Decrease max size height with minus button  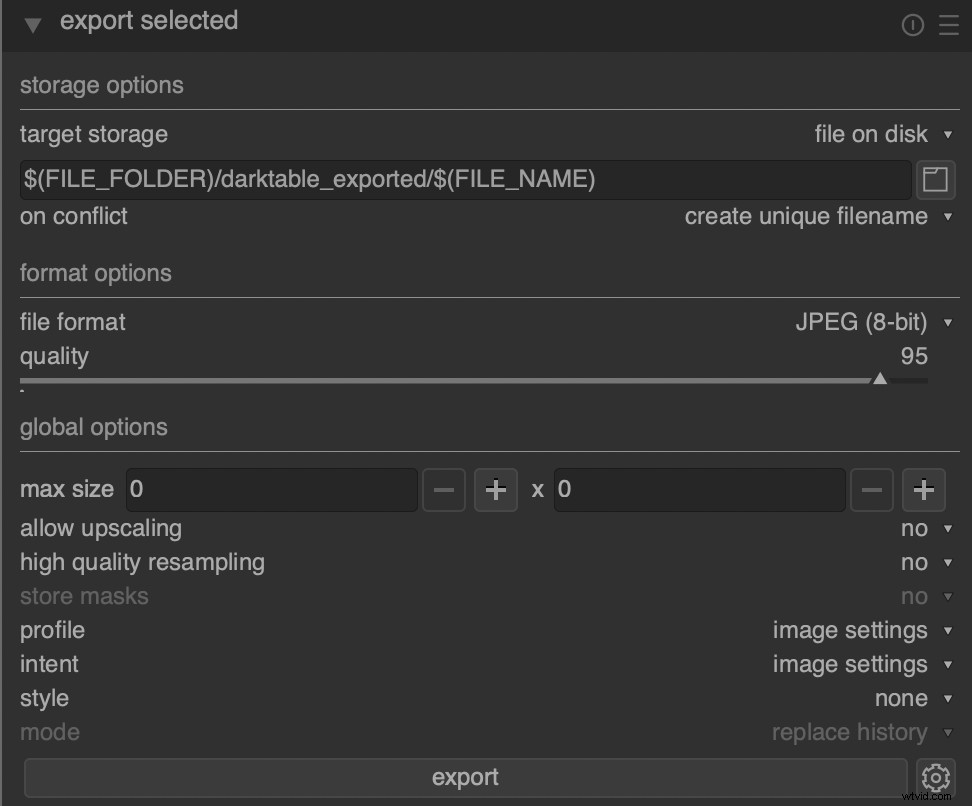872,490
